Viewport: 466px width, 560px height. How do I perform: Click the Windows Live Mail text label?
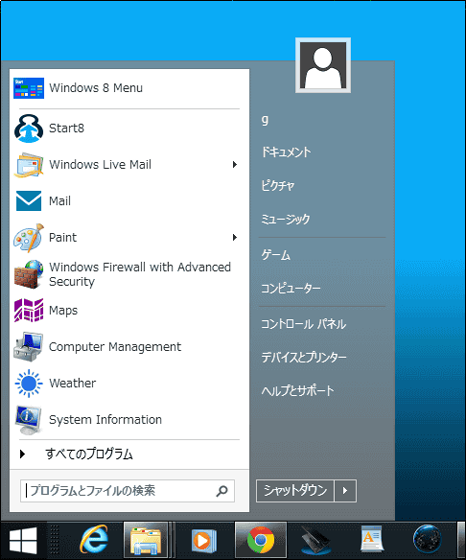(x=100, y=165)
